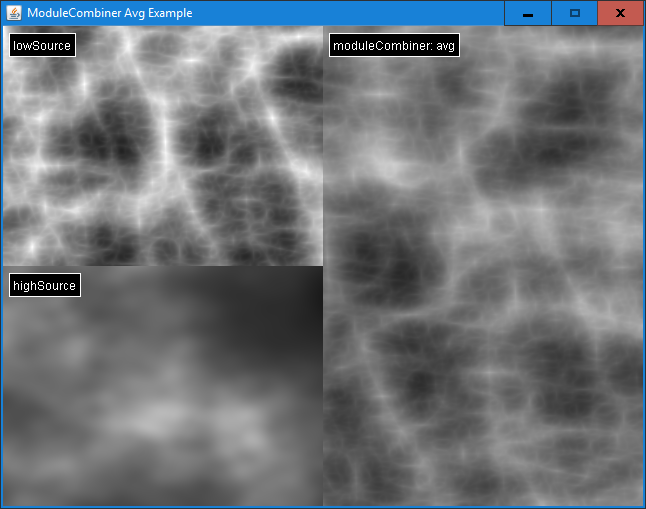Select the highSource label
This screenshot has height=509, width=646.
click(x=44, y=285)
